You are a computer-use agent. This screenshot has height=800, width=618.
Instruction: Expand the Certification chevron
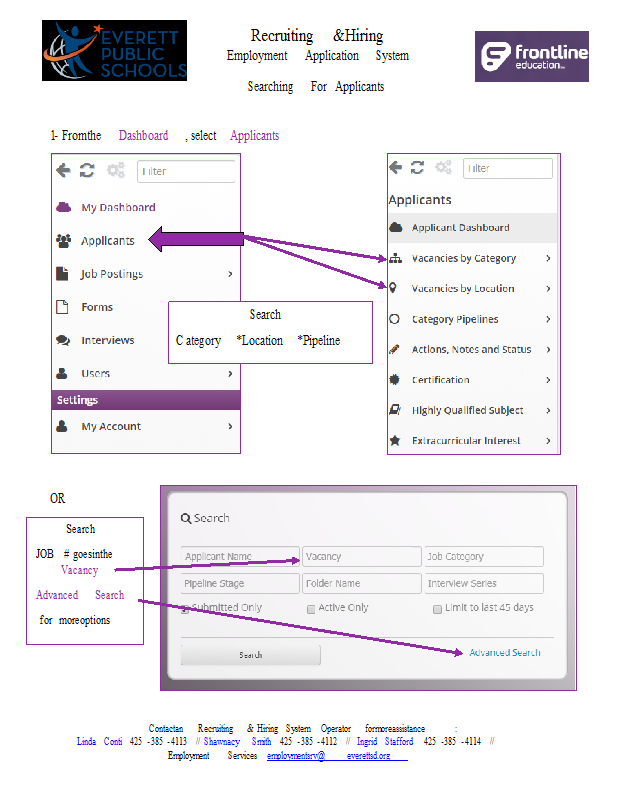[x=548, y=380]
